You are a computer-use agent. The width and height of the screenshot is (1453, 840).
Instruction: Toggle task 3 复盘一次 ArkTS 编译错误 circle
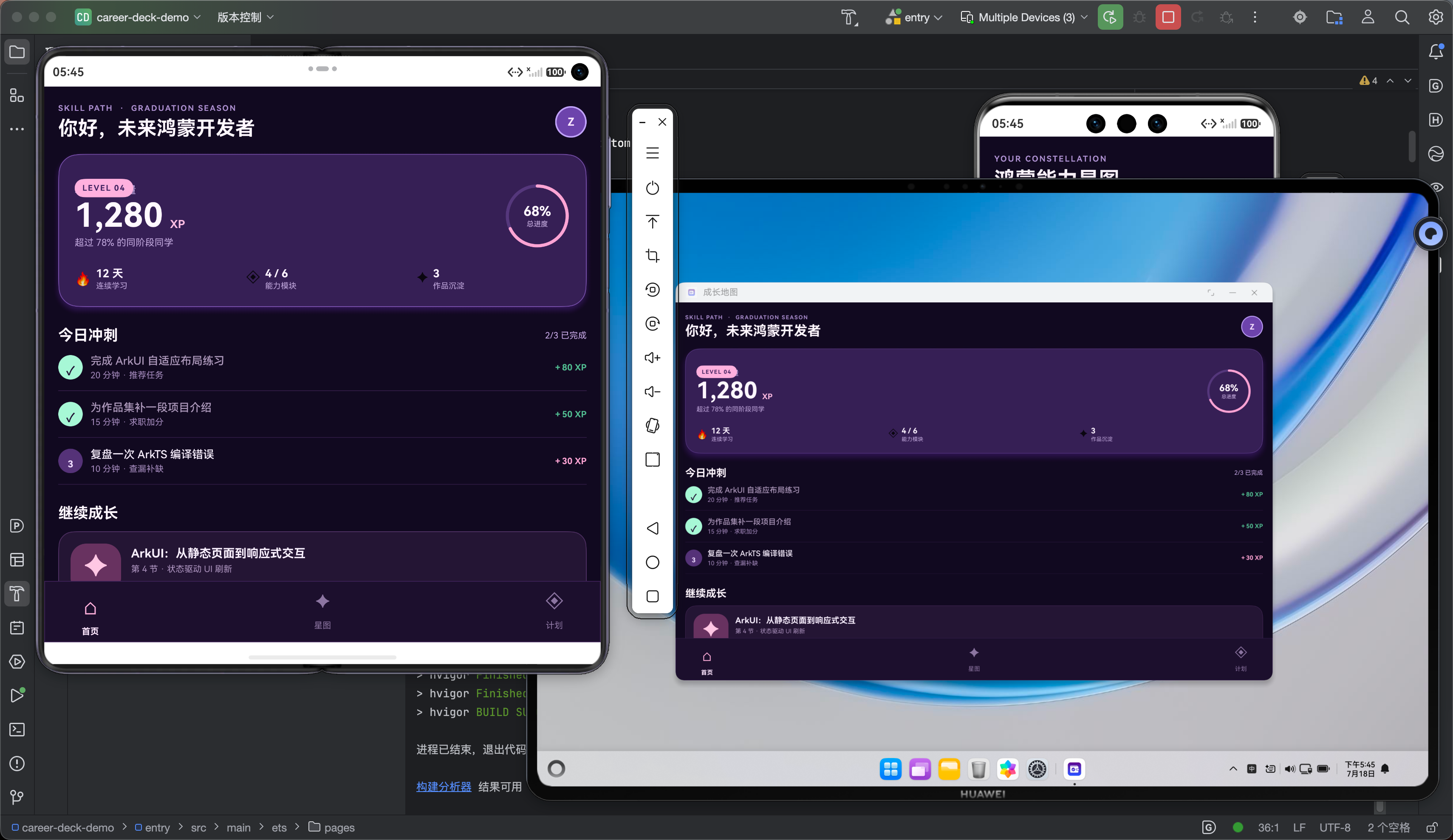[x=71, y=462]
